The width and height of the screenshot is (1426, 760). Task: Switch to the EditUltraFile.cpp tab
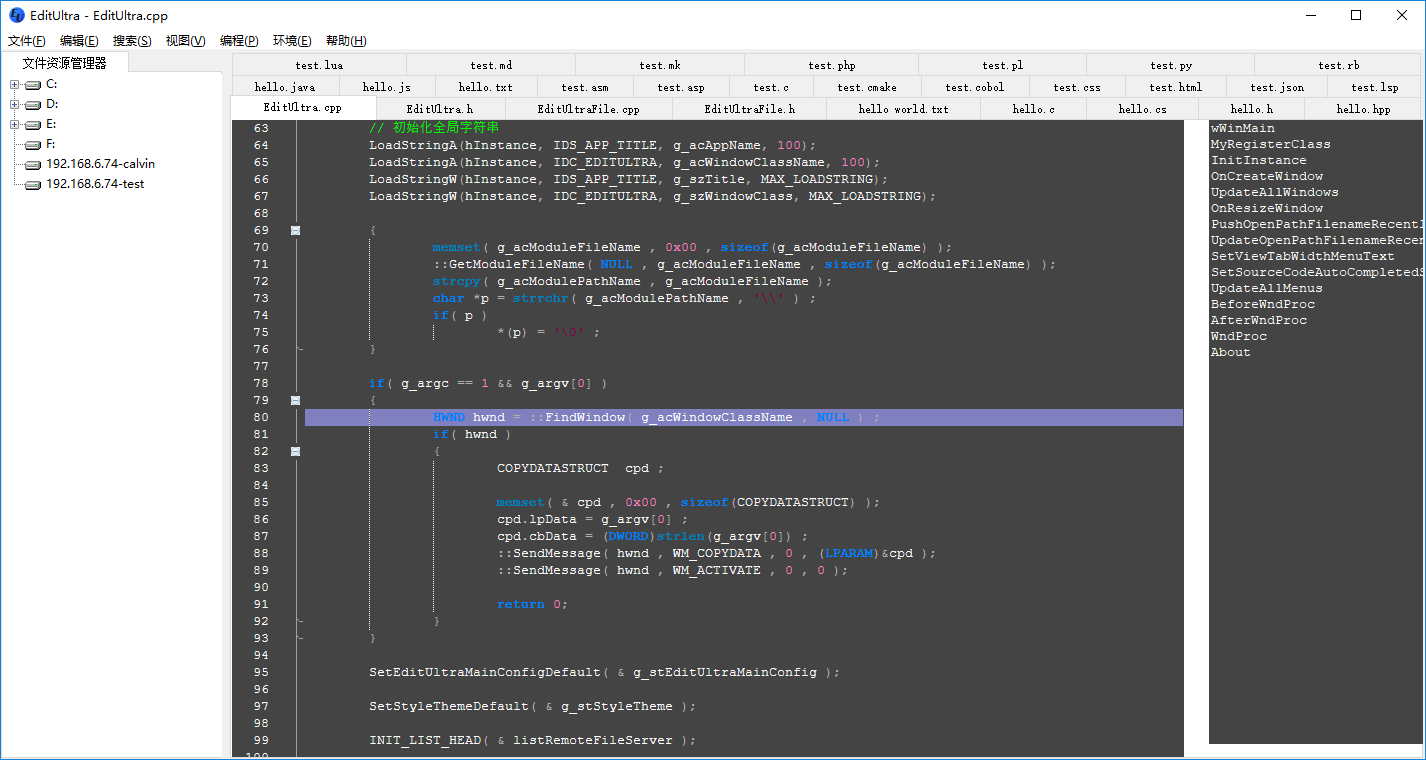(589, 109)
